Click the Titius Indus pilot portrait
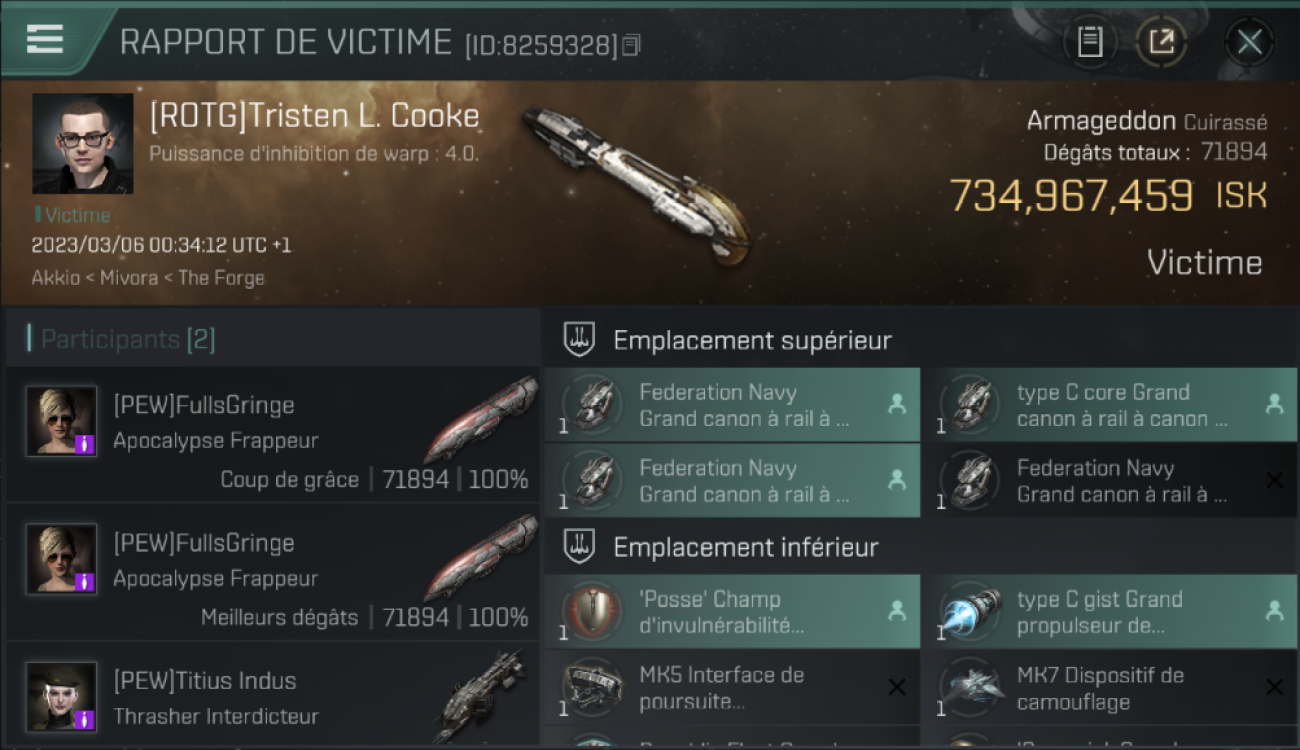 (62, 697)
